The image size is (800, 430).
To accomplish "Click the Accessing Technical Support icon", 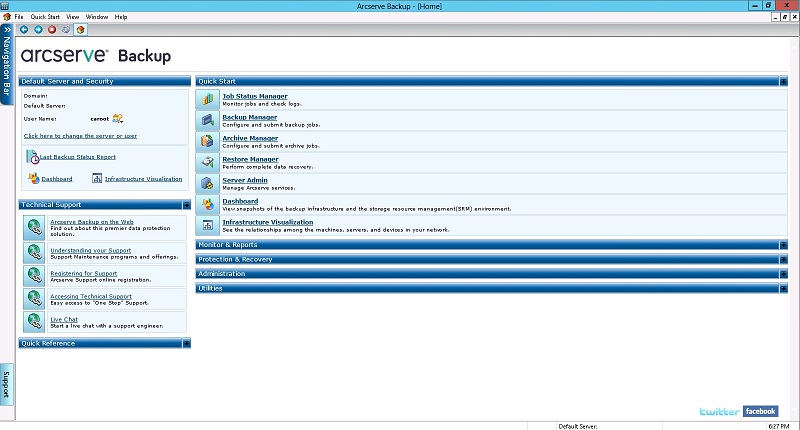I will pos(34,298).
